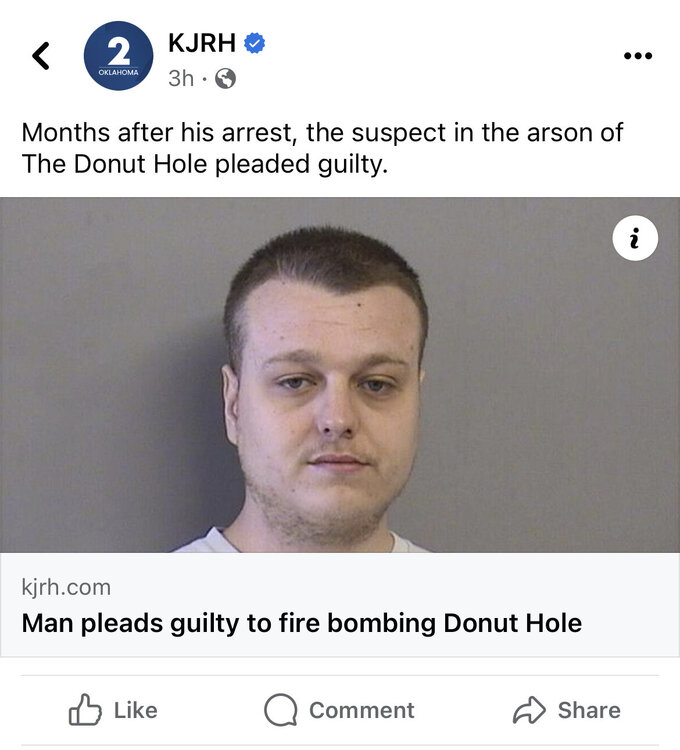Click the globe public audience icon

coord(226,78)
